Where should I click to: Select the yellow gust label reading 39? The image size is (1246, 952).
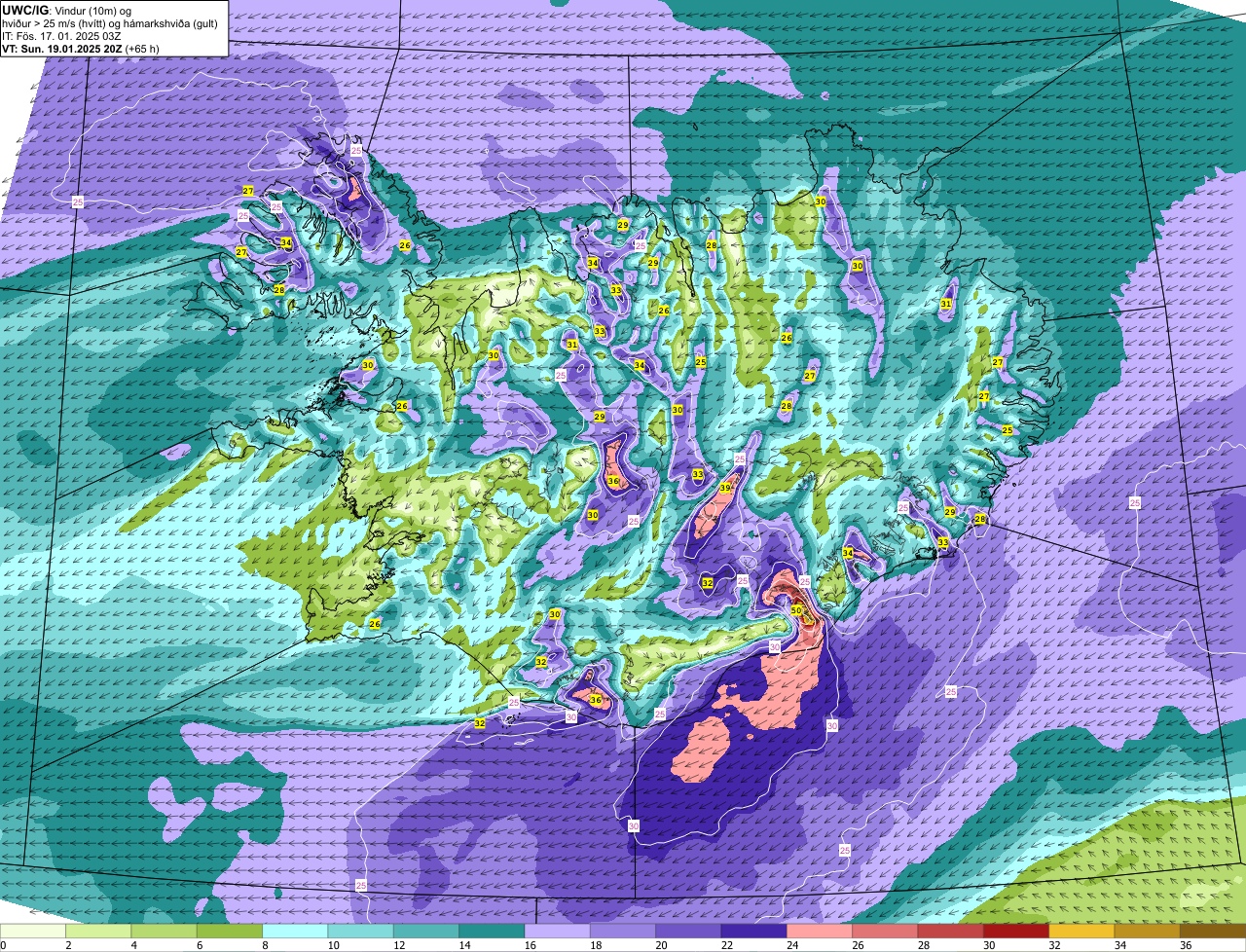(725, 488)
